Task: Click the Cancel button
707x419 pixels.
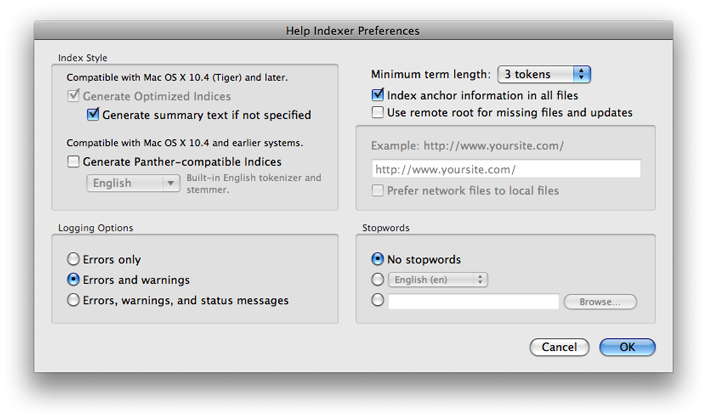Action: click(x=559, y=347)
